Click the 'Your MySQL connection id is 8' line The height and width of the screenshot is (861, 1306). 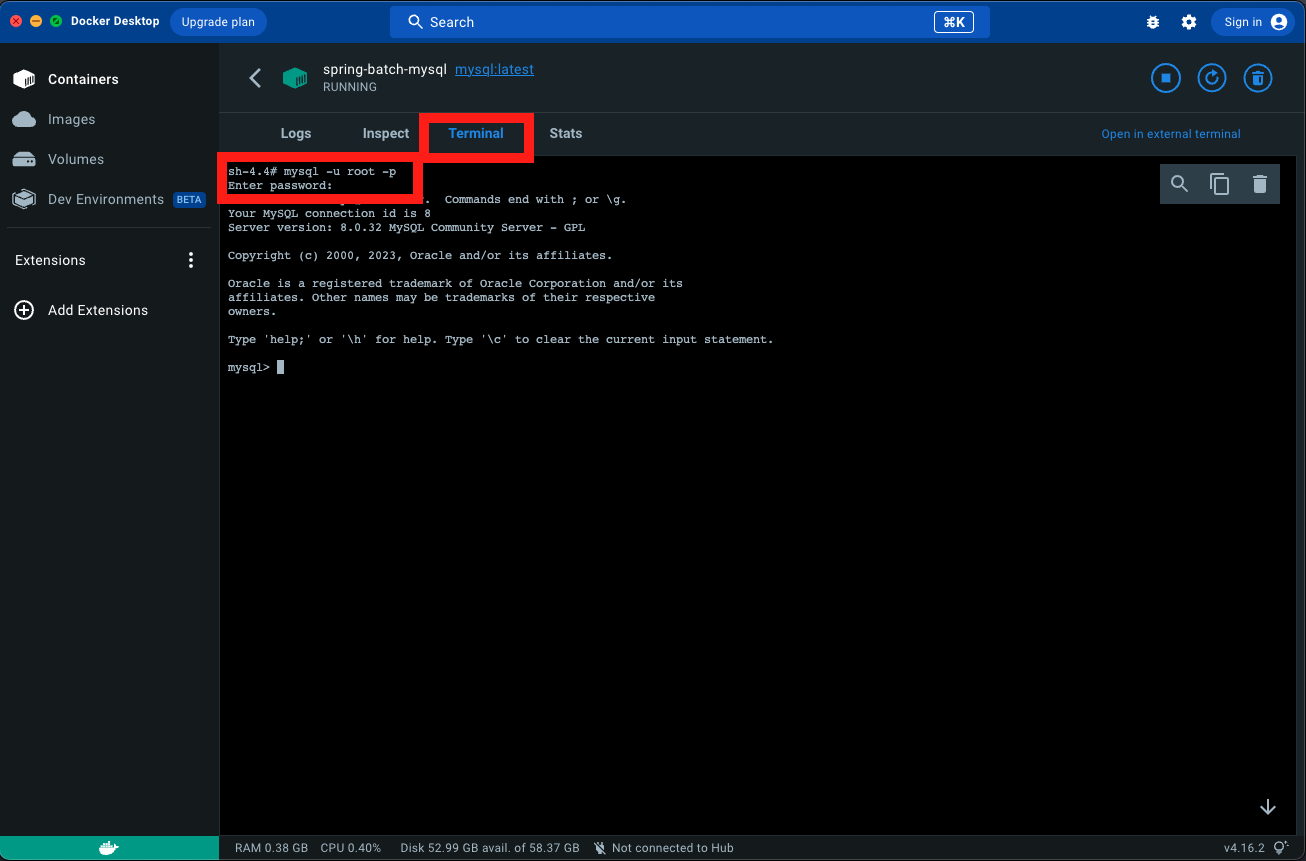329,213
